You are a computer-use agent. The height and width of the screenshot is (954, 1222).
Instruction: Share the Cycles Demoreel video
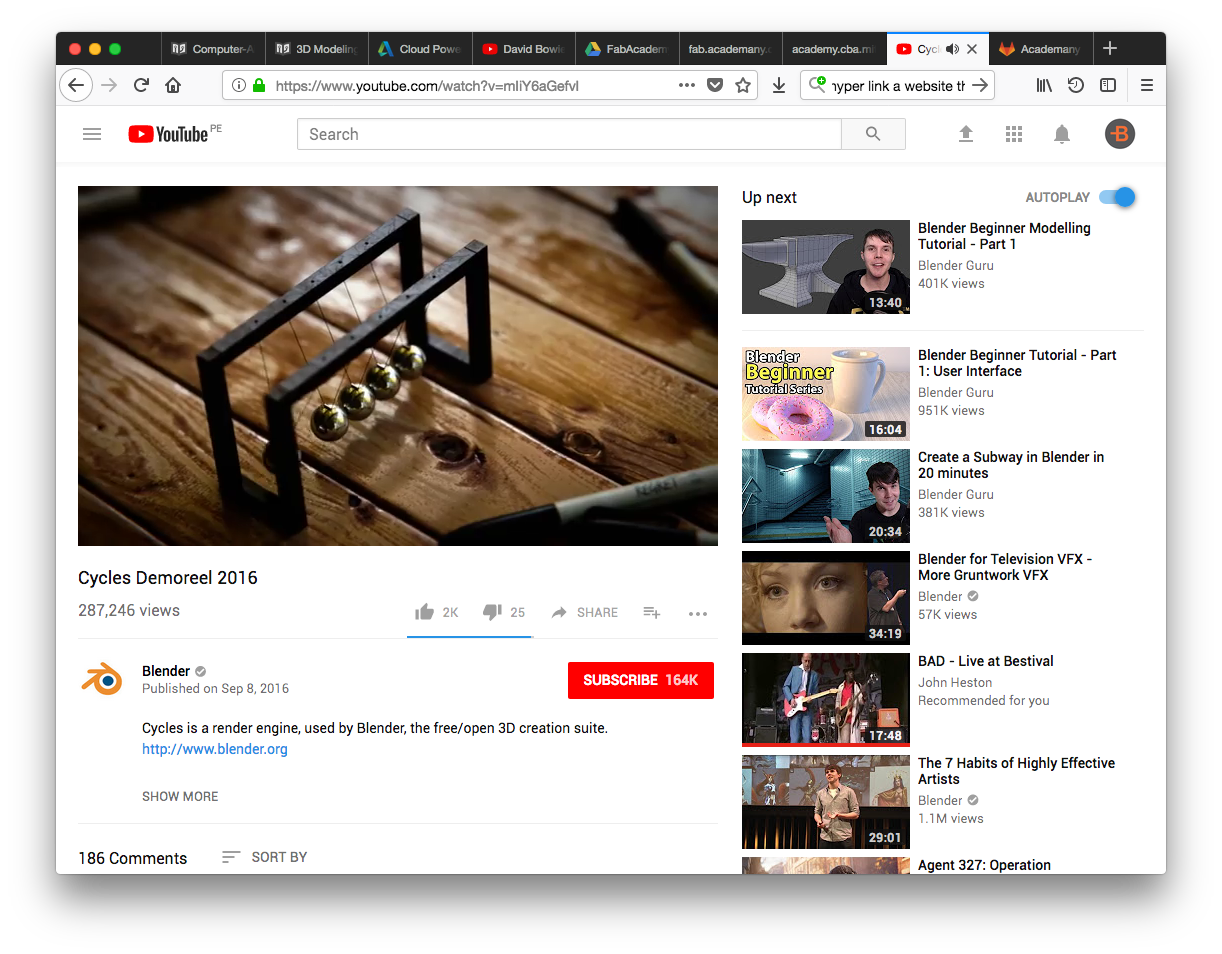click(584, 612)
